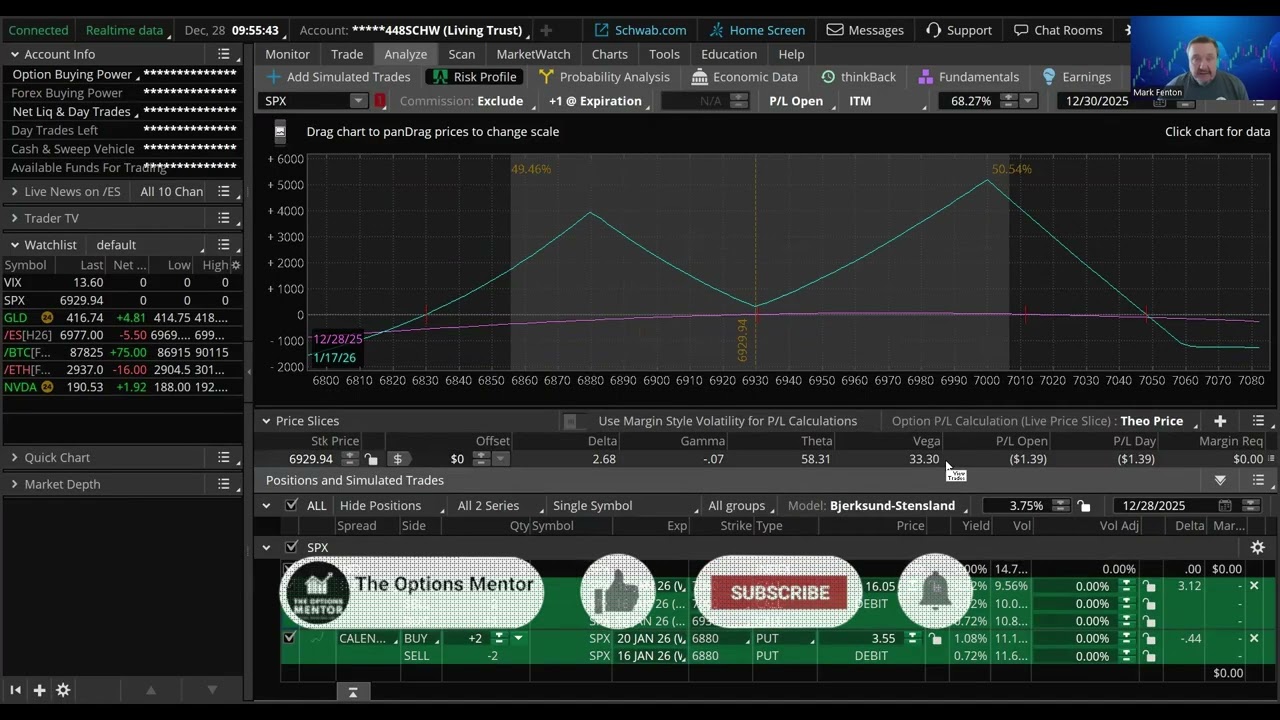Open watchlist column settings gear
The width and height of the screenshot is (1280, 720).
point(236,265)
